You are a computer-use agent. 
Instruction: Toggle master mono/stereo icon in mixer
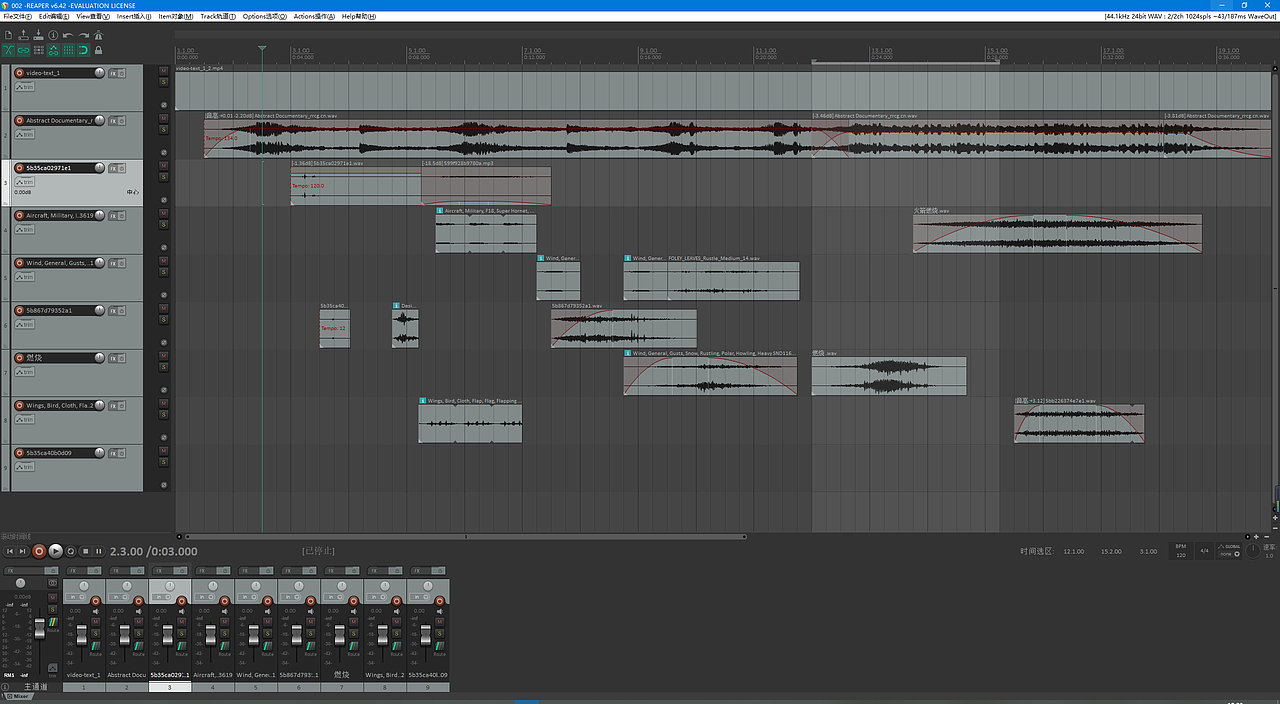point(52,583)
